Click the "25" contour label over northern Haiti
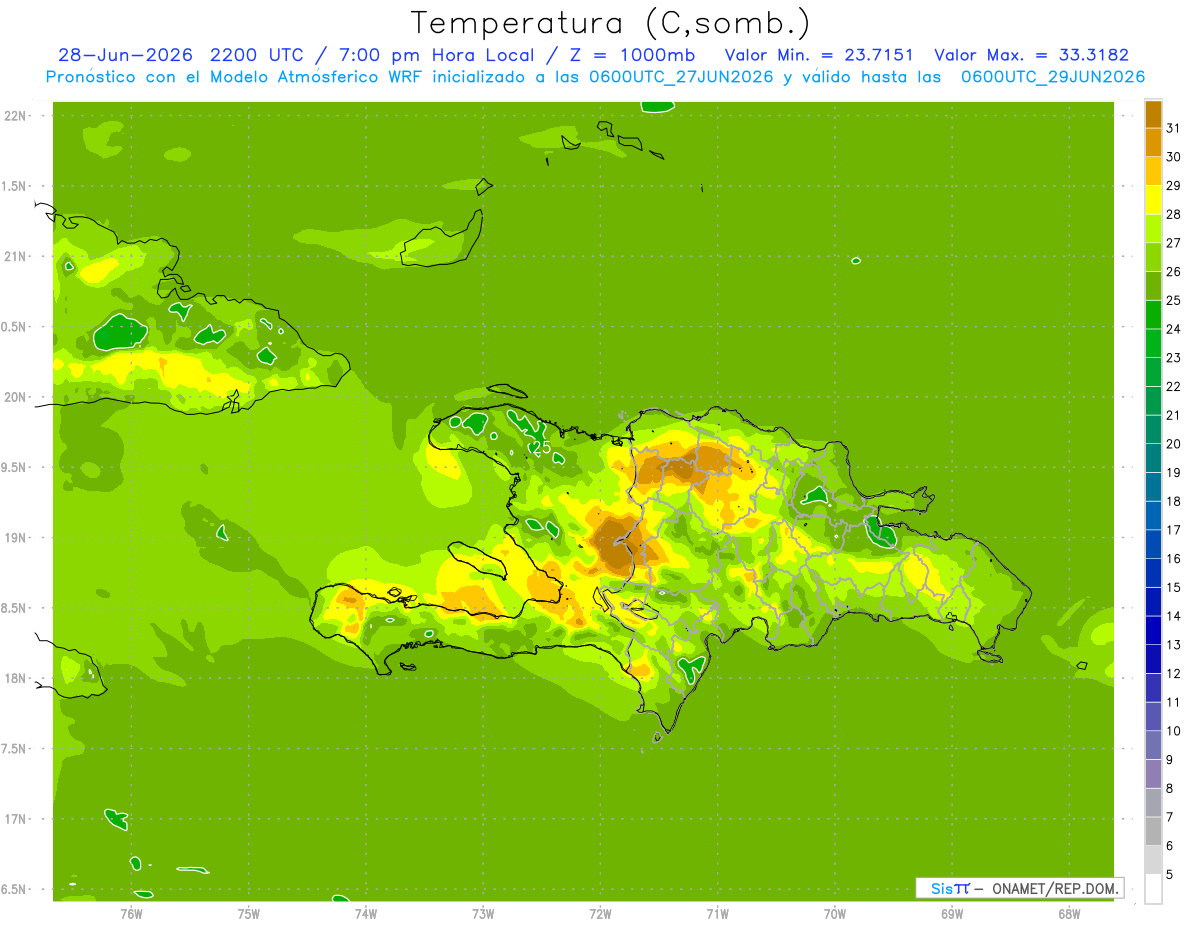 tap(541, 448)
